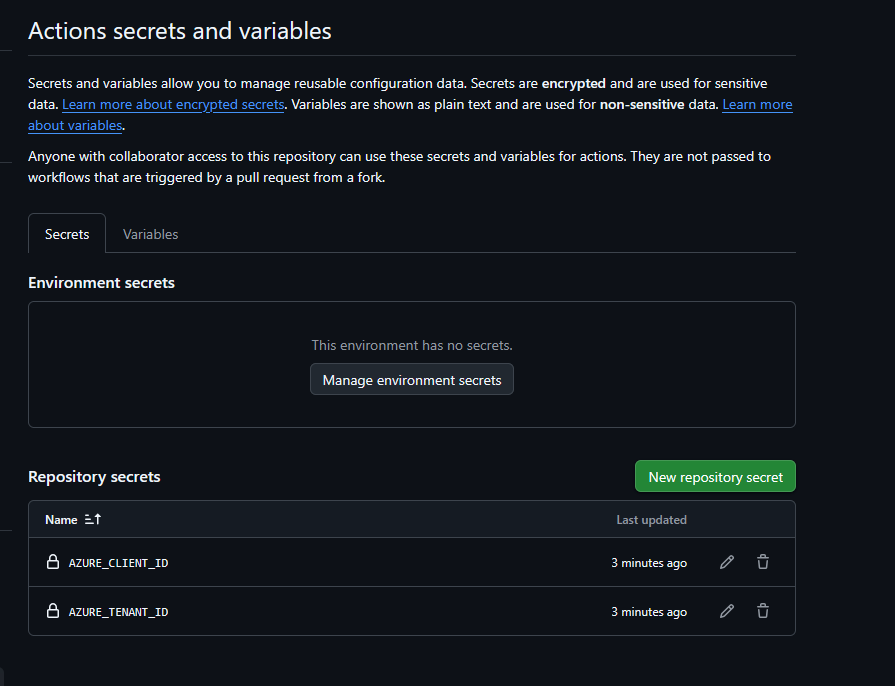The width and height of the screenshot is (895, 686).
Task: Click the Repository secrets section heading
Action: click(94, 477)
